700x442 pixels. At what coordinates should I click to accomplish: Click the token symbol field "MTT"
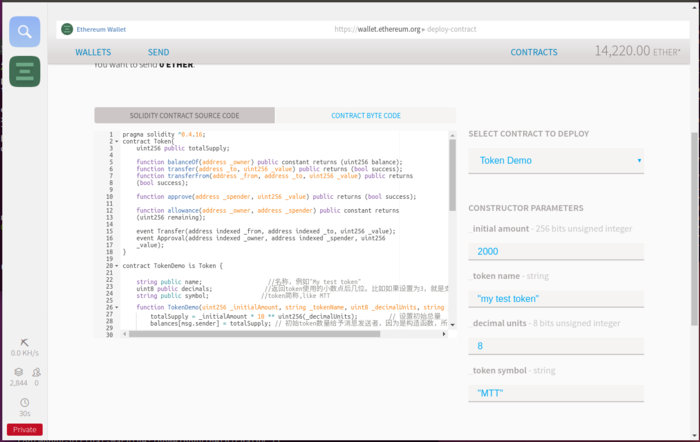(556, 393)
